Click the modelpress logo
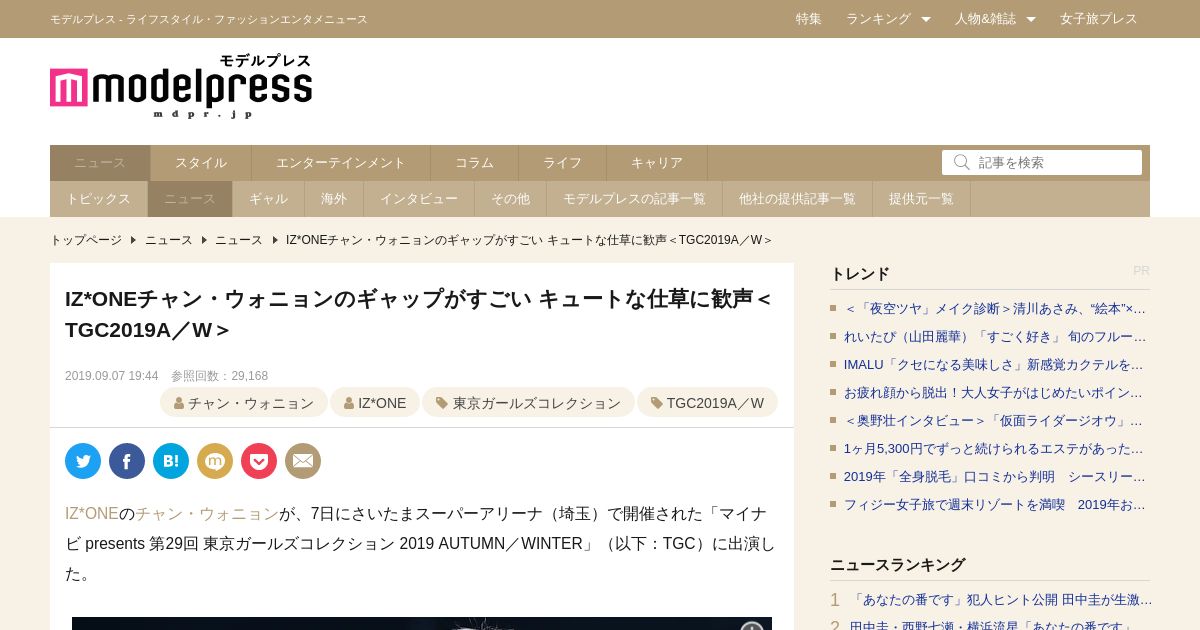The image size is (1200, 630). point(181,86)
